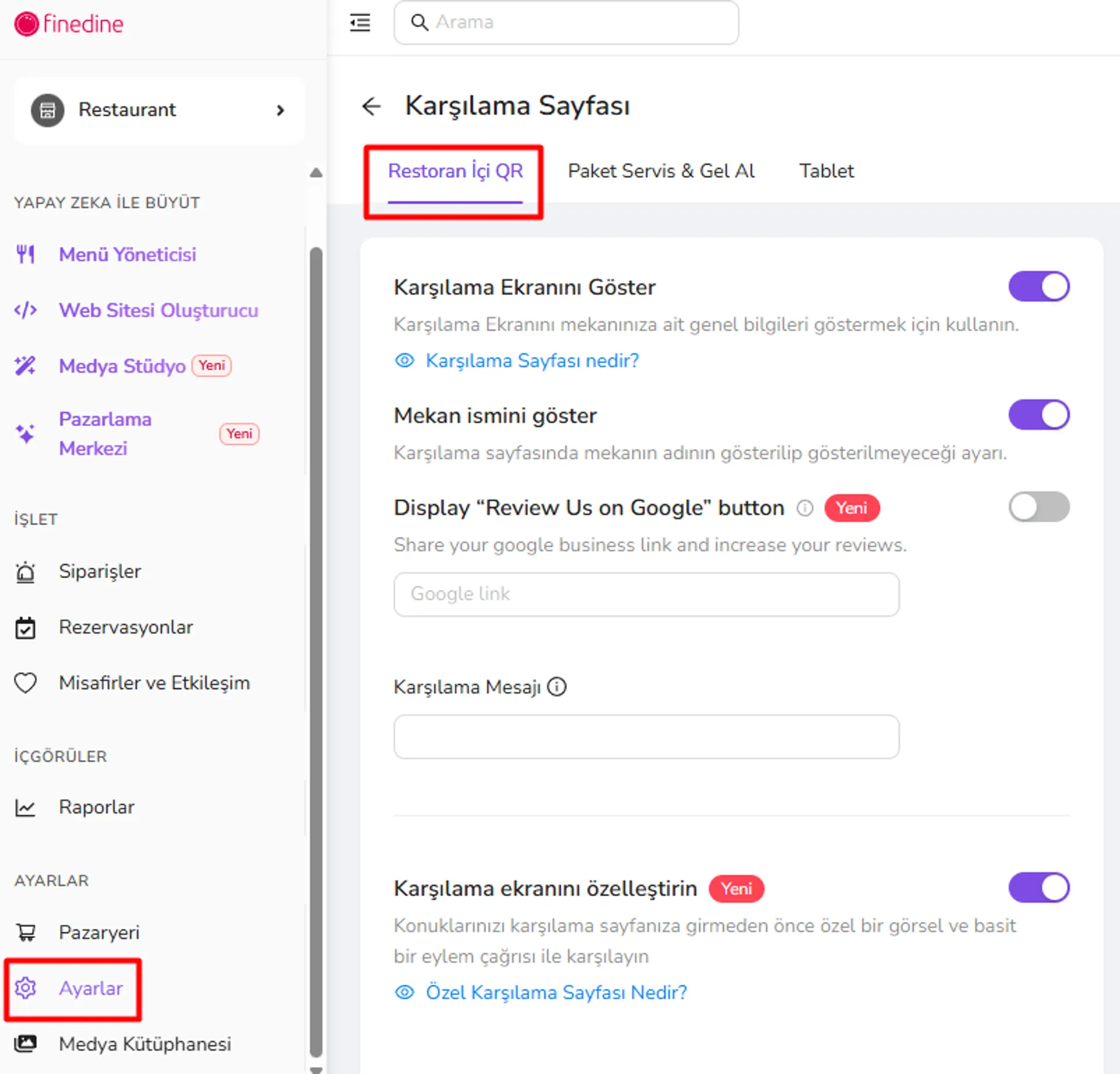This screenshot has height=1074, width=1120.
Task: Click the sidebar scroll up arrow
Action: (x=316, y=173)
